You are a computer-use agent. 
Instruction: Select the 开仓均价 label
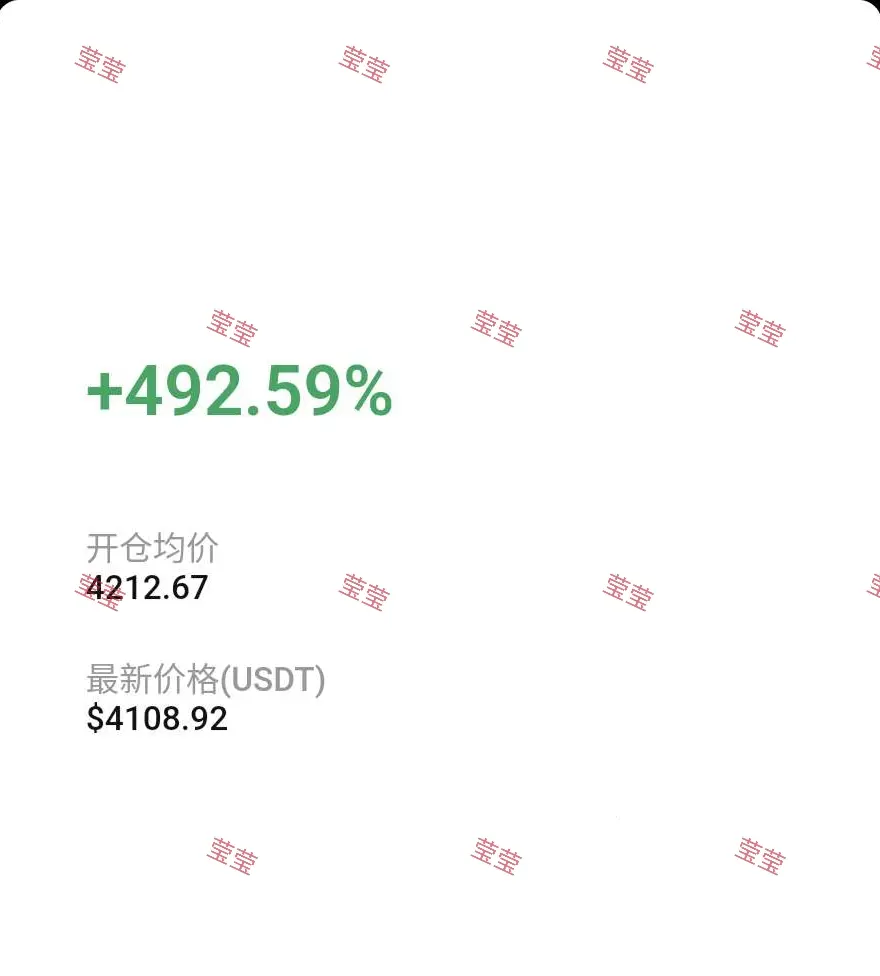tap(152, 548)
